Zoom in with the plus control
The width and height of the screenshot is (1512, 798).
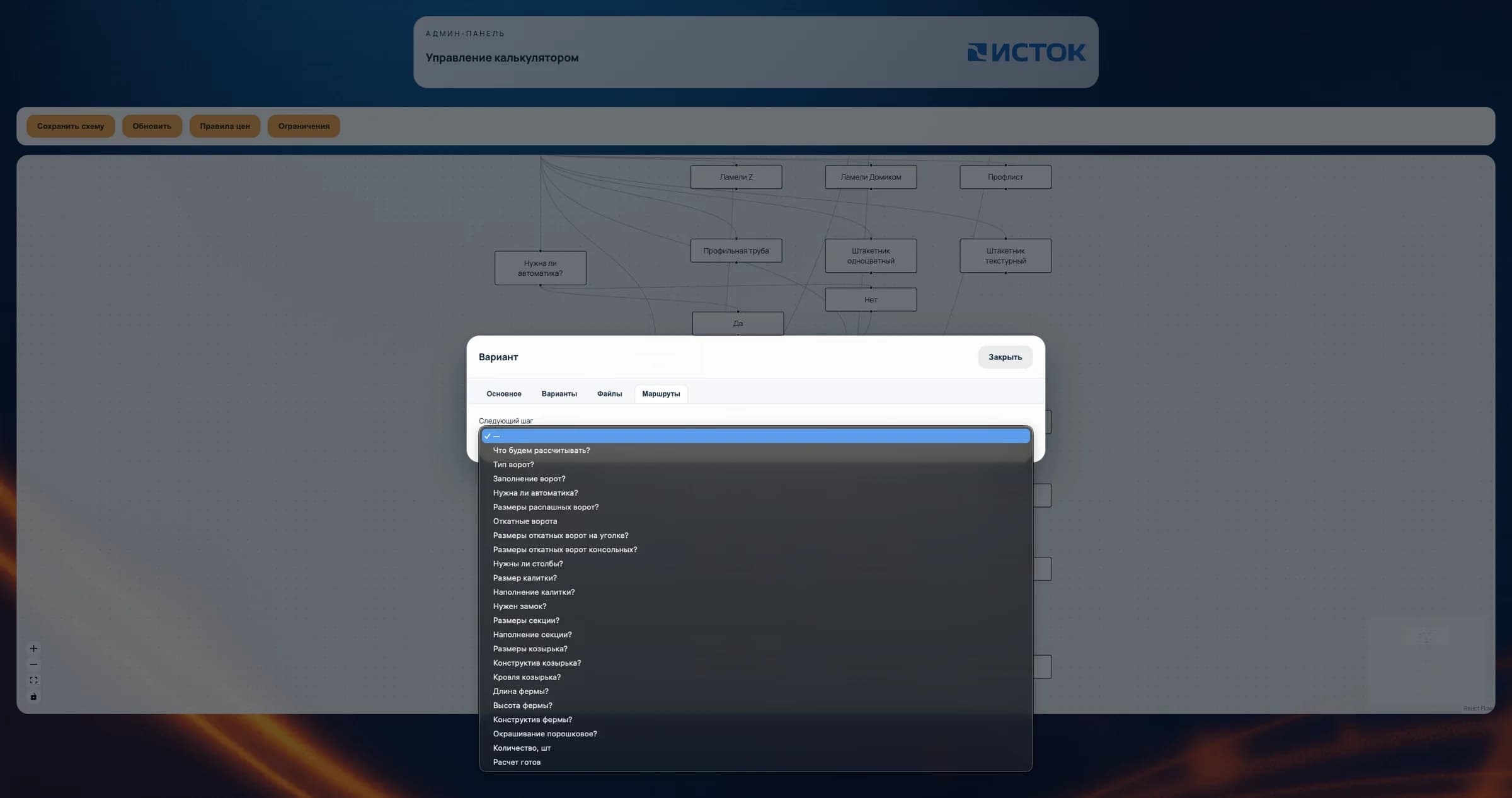click(x=33, y=648)
